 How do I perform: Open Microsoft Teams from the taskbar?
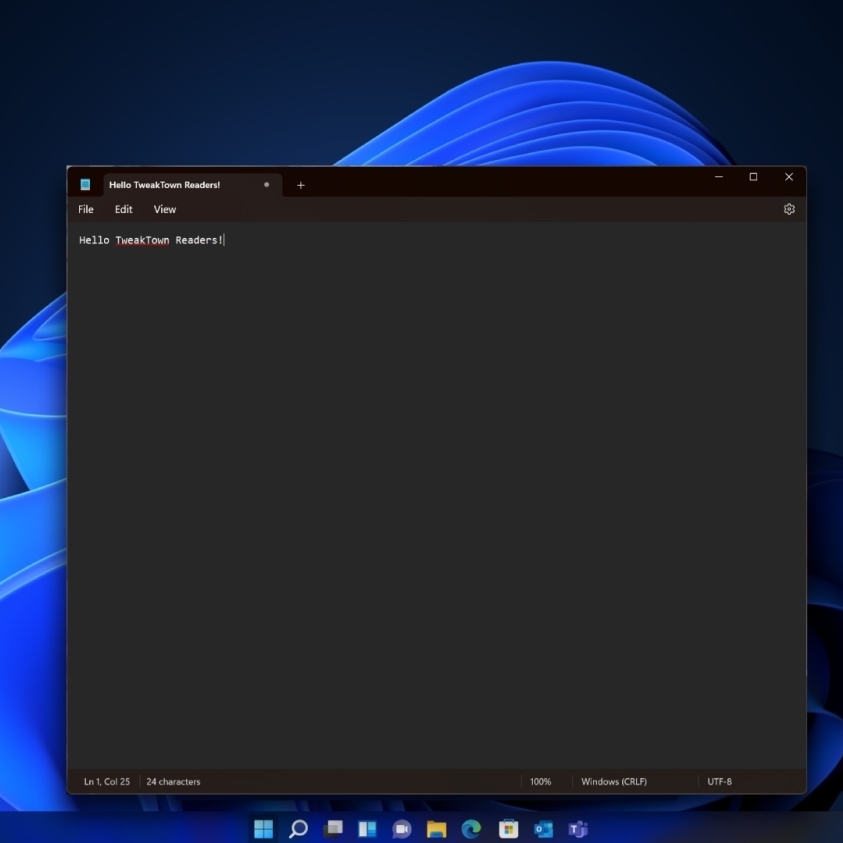click(x=578, y=828)
